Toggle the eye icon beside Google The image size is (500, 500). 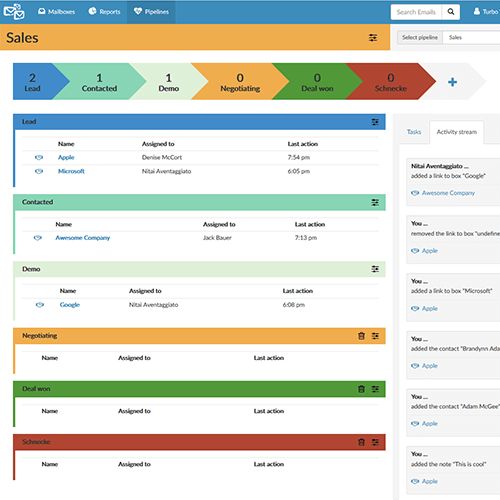tap(40, 305)
